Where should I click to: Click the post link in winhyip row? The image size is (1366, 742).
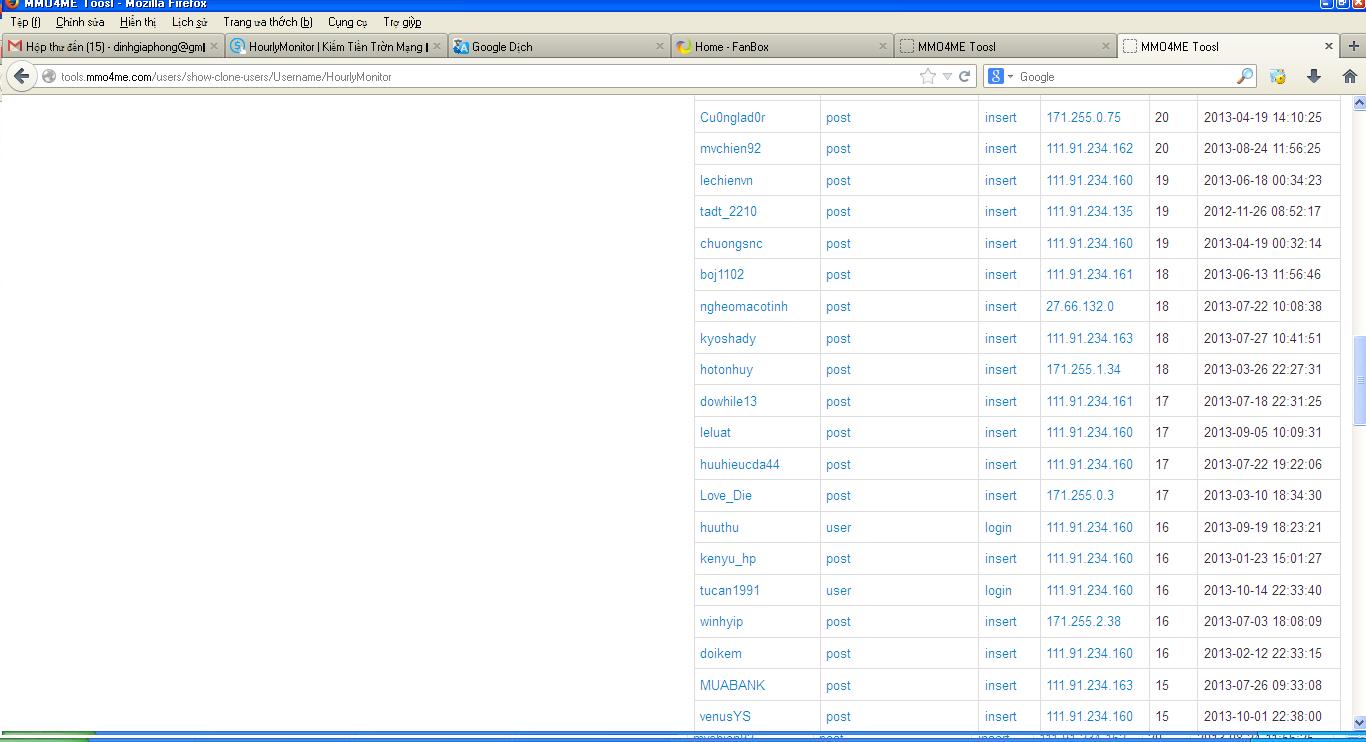[838, 621]
